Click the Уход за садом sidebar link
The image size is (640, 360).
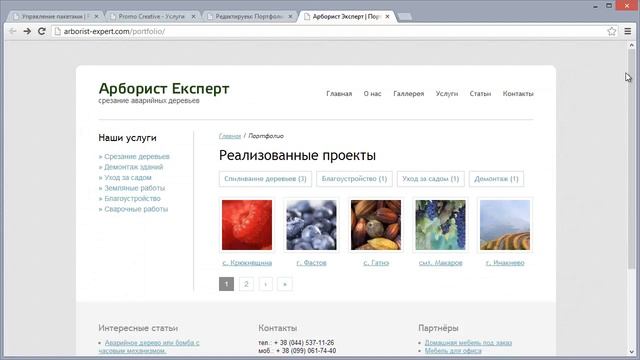(128, 178)
